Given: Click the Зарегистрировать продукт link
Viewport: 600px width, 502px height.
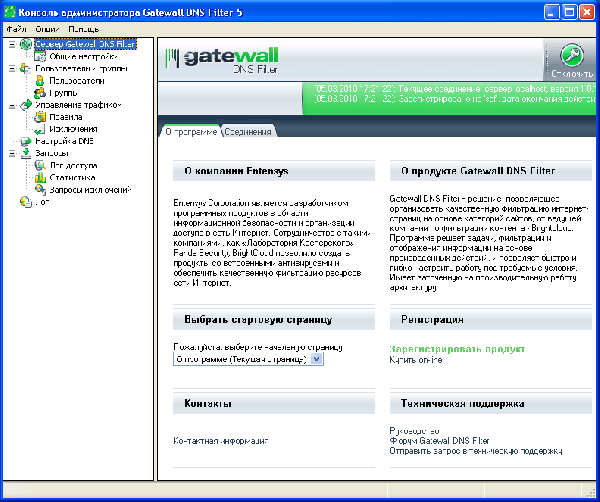Looking at the screenshot, I should (x=457, y=349).
